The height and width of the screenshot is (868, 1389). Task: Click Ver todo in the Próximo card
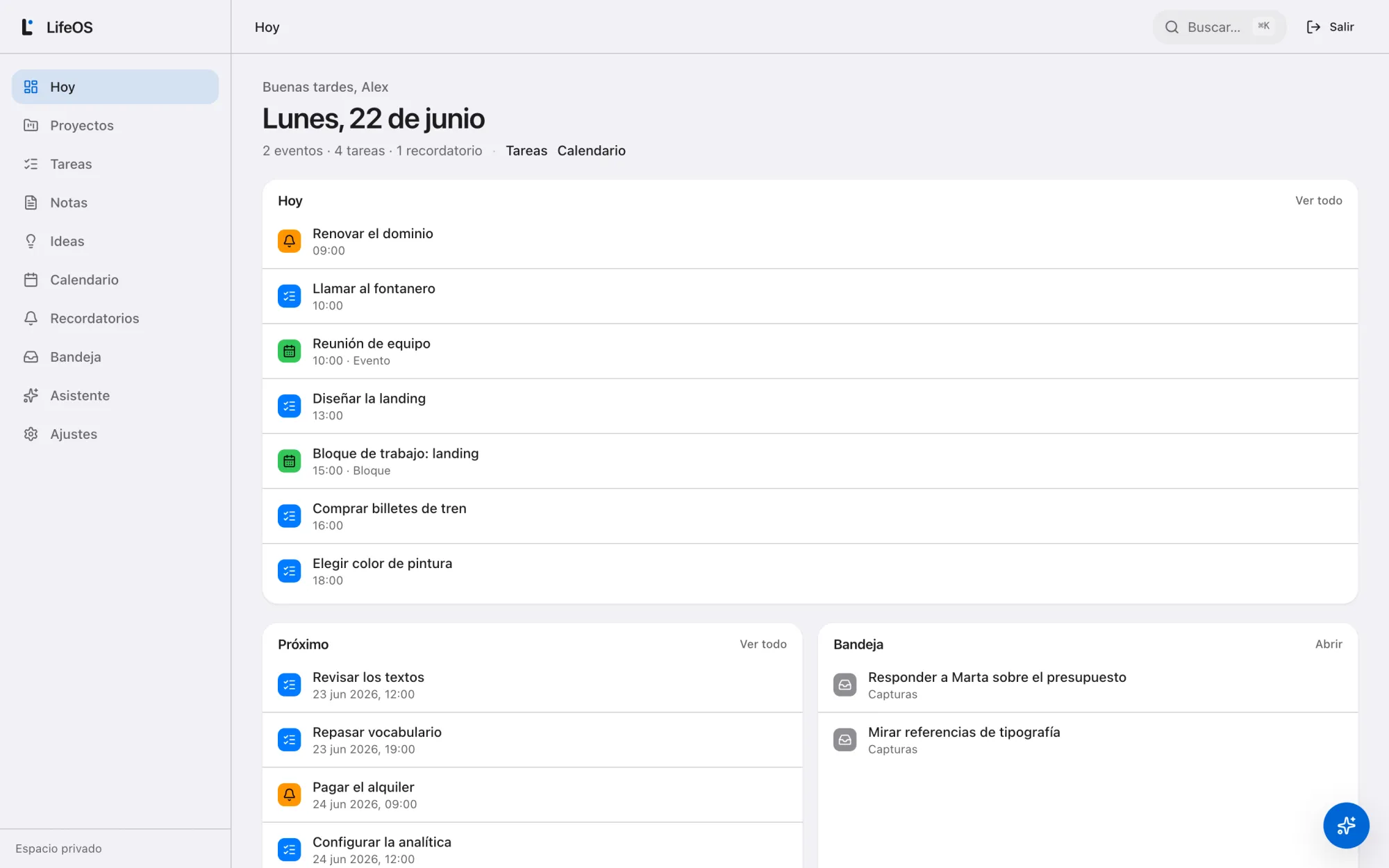point(763,644)
